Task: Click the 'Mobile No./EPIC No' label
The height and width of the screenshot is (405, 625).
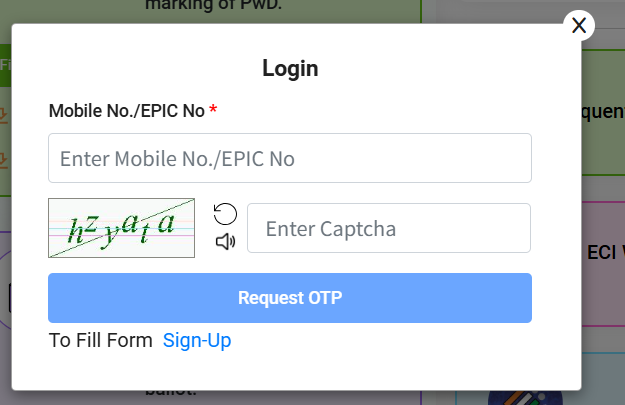Action: coord(127,111)
